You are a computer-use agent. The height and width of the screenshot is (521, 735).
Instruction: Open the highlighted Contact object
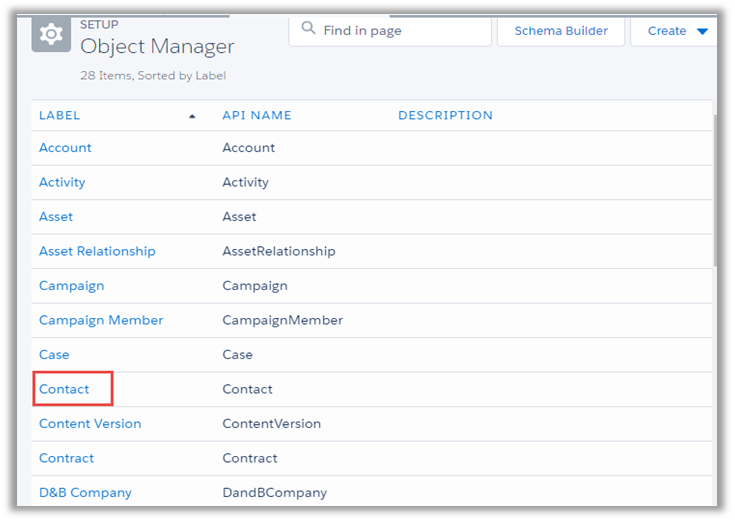coord(64,389)
